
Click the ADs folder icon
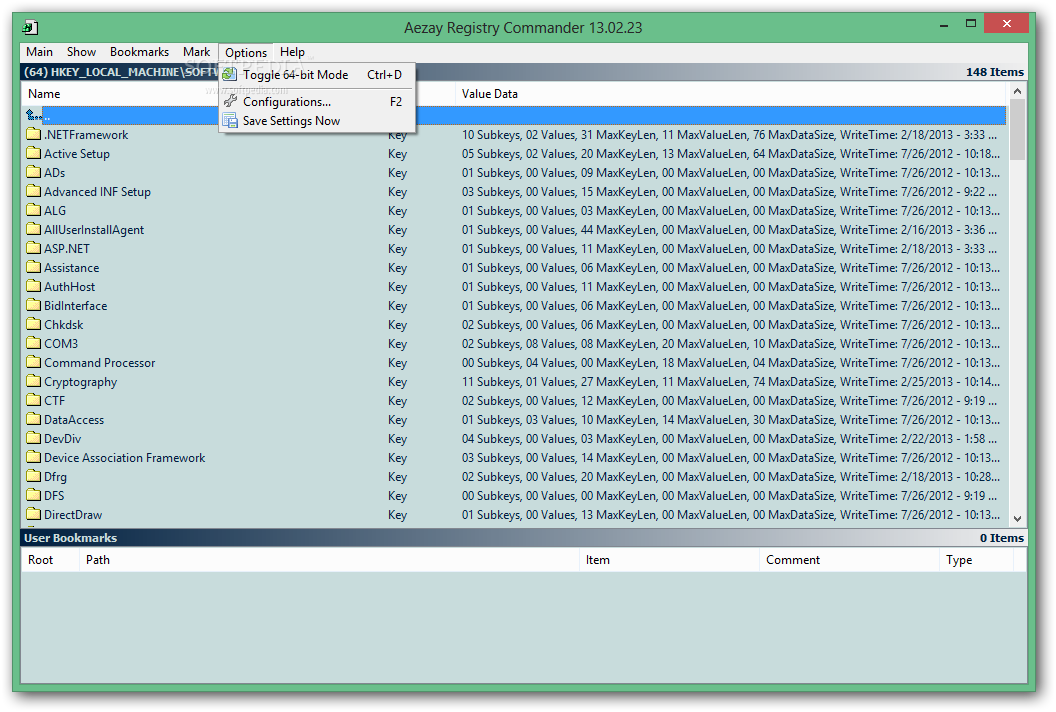(x=34, y=172)
